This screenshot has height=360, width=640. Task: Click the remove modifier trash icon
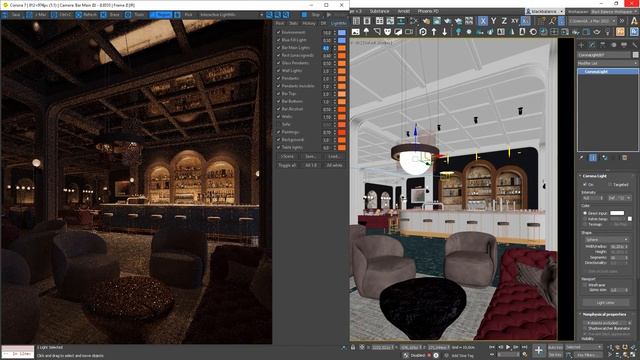(x=624, y=158)
